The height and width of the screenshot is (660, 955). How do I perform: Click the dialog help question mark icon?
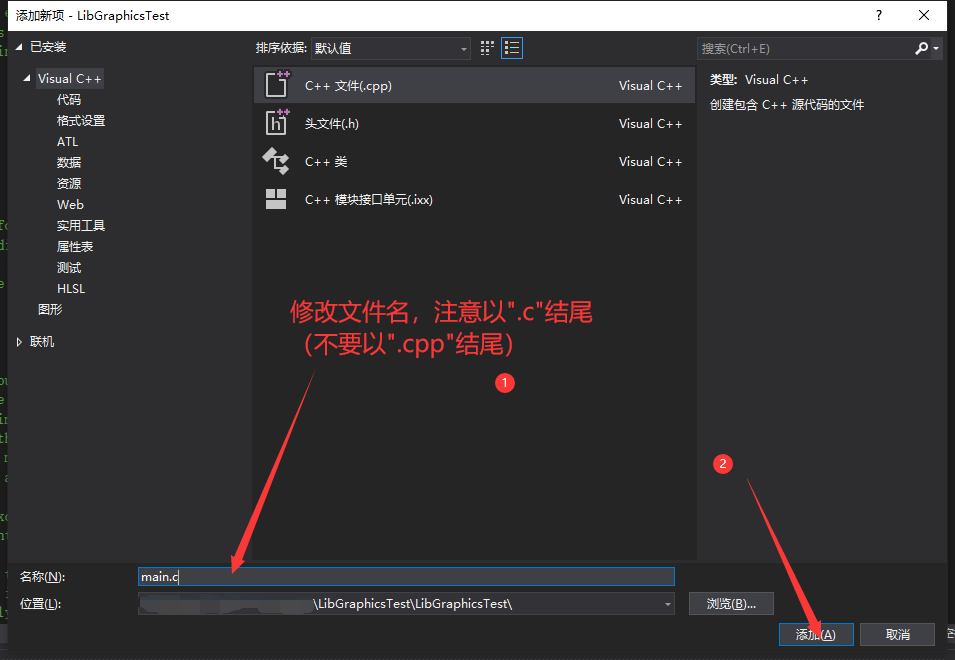[x=878, y=15]
